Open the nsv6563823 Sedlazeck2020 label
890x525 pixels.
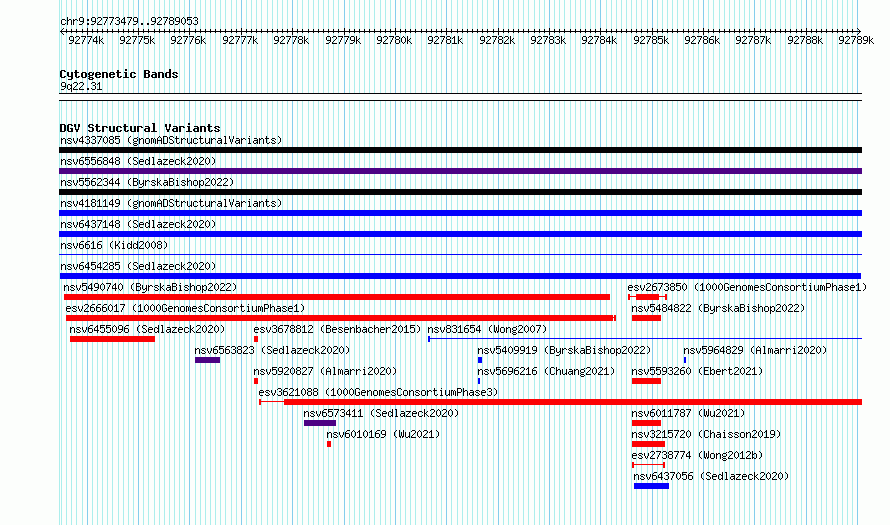pyautogui.click(x=272, y=350)
